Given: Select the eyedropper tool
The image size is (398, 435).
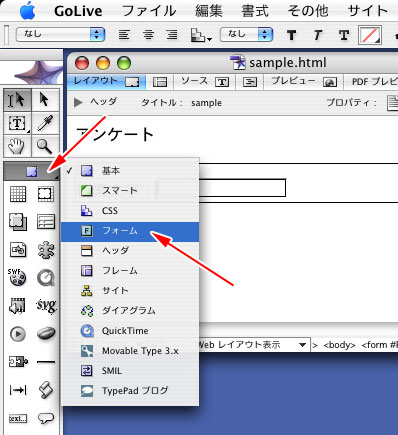Looking at the screenshot, I should click(45, 123).
